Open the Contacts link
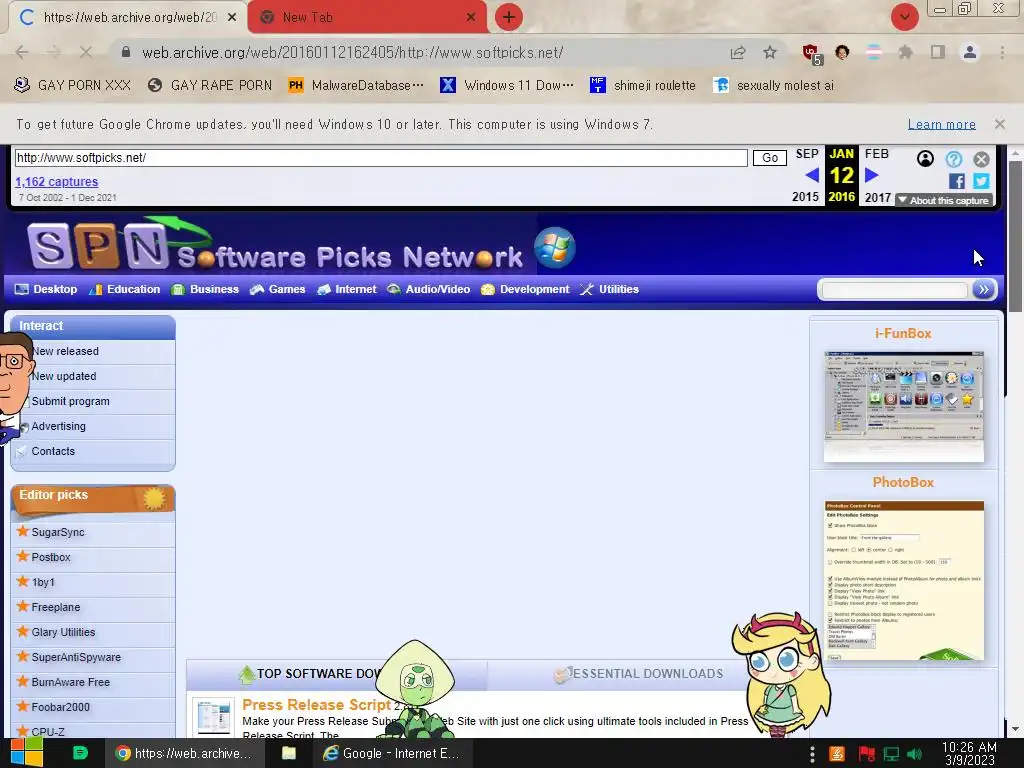Image resolution: width=1024 pixels, height=768 pixels. click(53, 451)
